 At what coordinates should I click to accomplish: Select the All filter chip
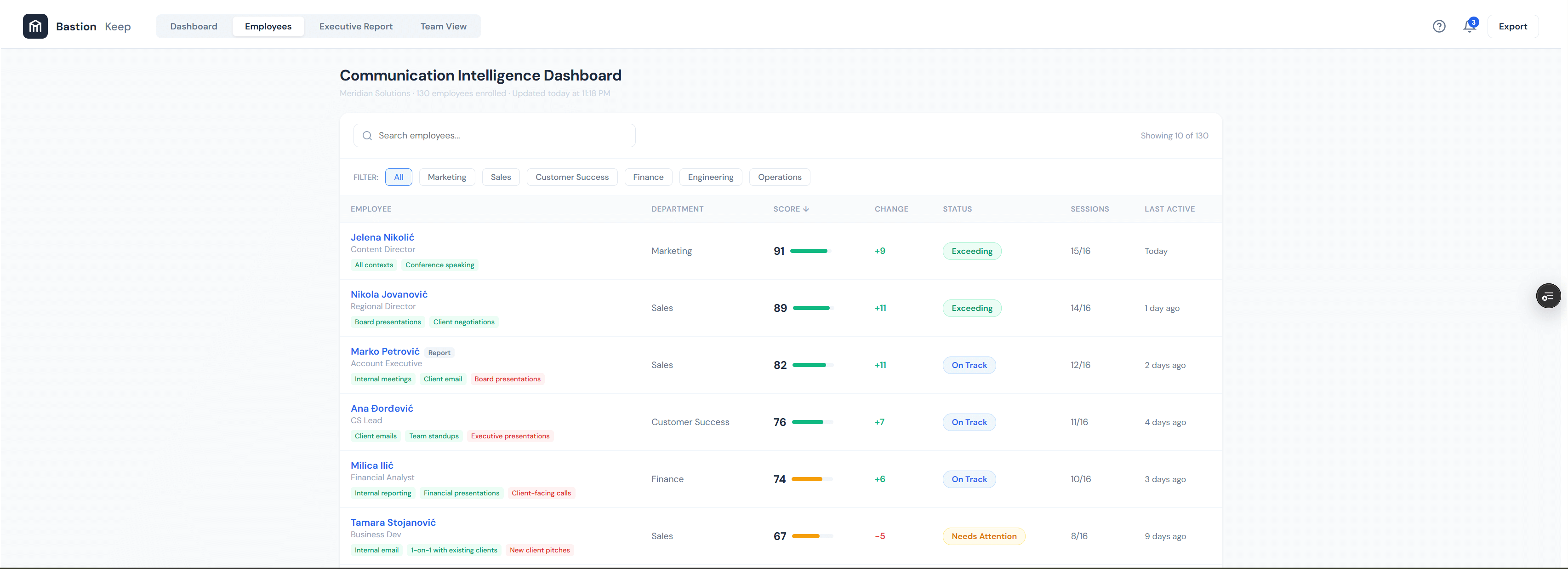pos(398,177)
